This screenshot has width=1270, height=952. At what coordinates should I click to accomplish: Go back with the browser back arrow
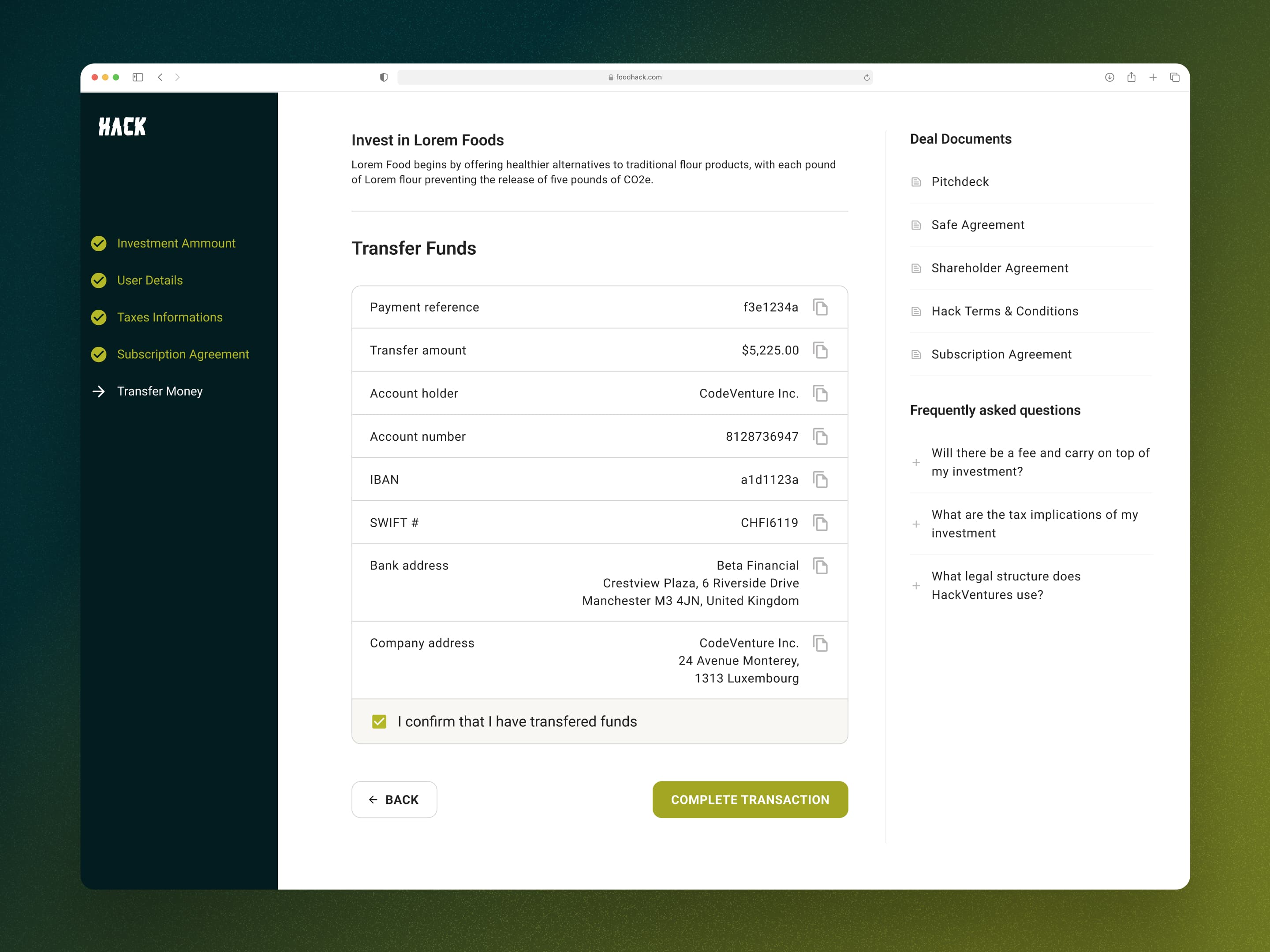tap(160, 77)
